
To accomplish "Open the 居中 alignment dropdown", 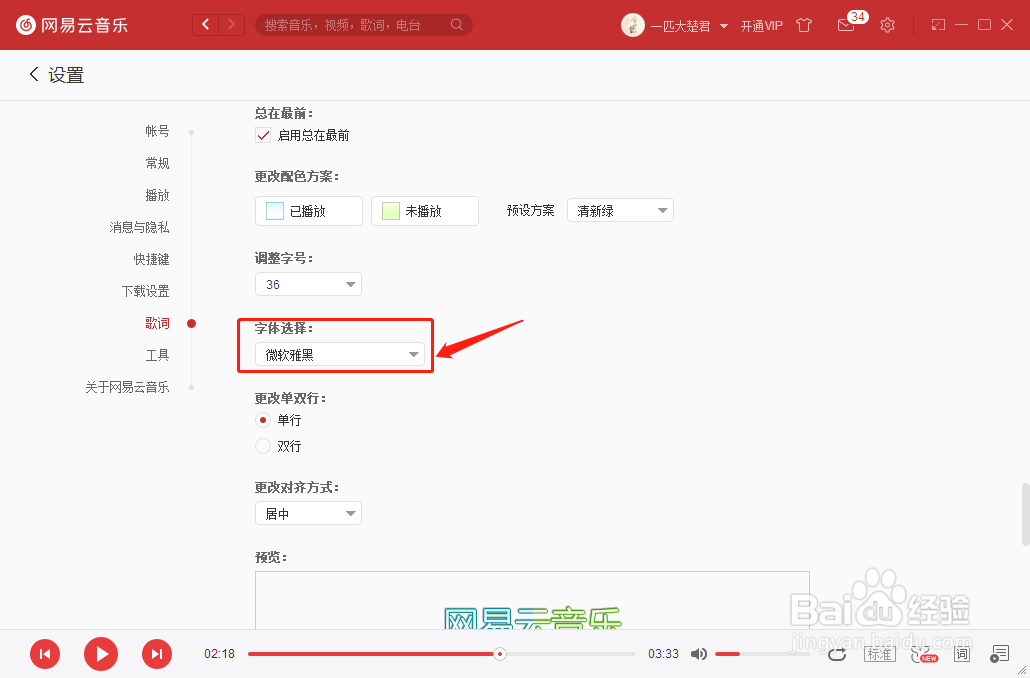I will tap(308, 513).
